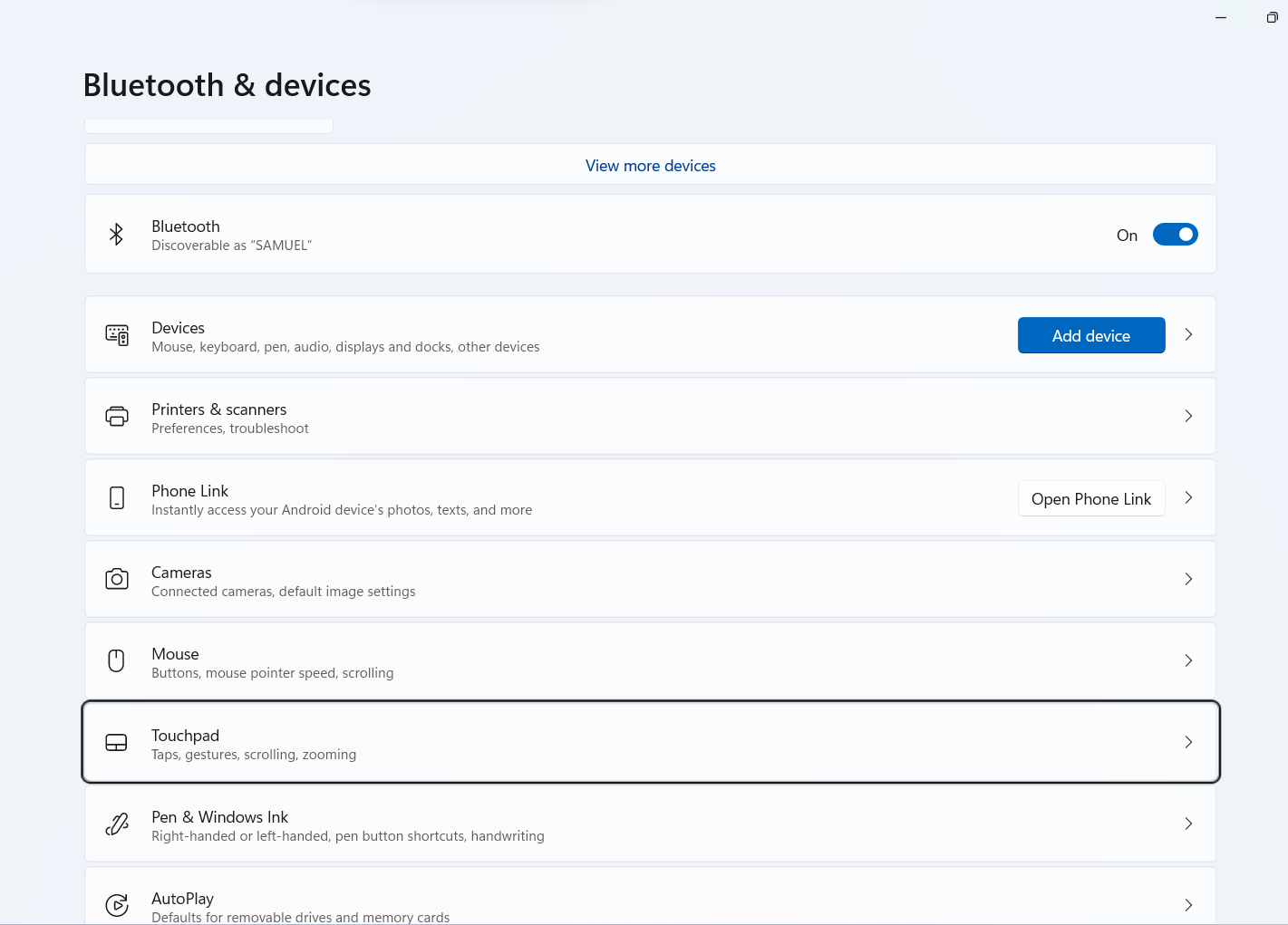1288x925 pixels.
Task: Turn off the Bluetooth toggle
Action: pos(1175,235)
